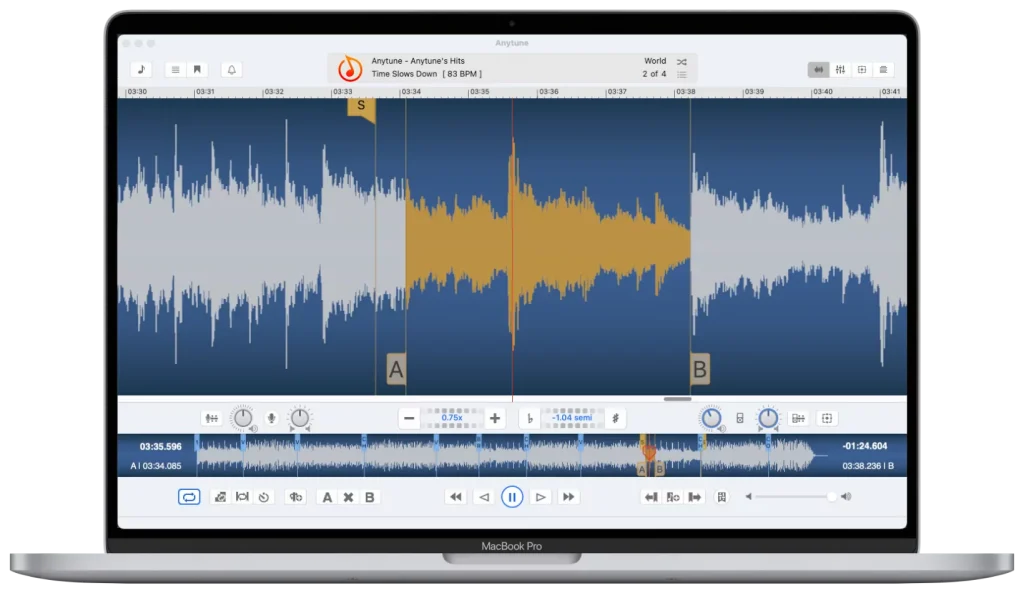This screenshot has width=1024, height=593.
Task: Adjust the blue balance knob
Action: (768, 418)
